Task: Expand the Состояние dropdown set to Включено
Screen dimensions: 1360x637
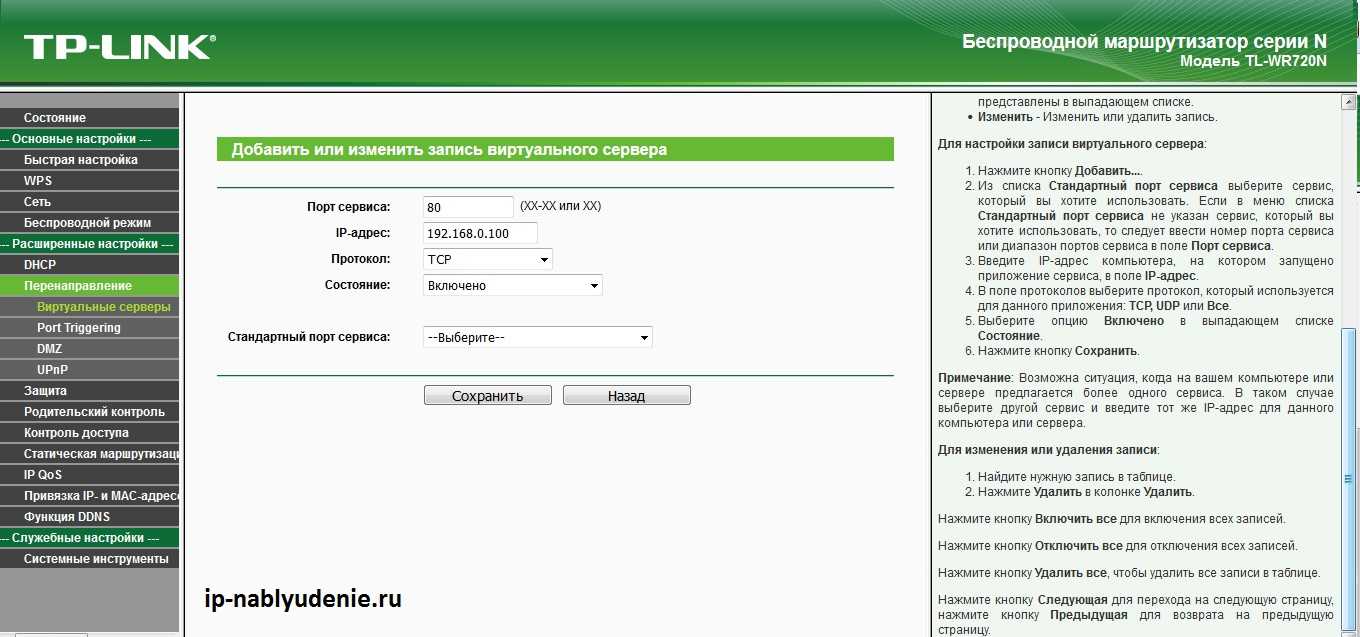Action: tap(512, 286)
